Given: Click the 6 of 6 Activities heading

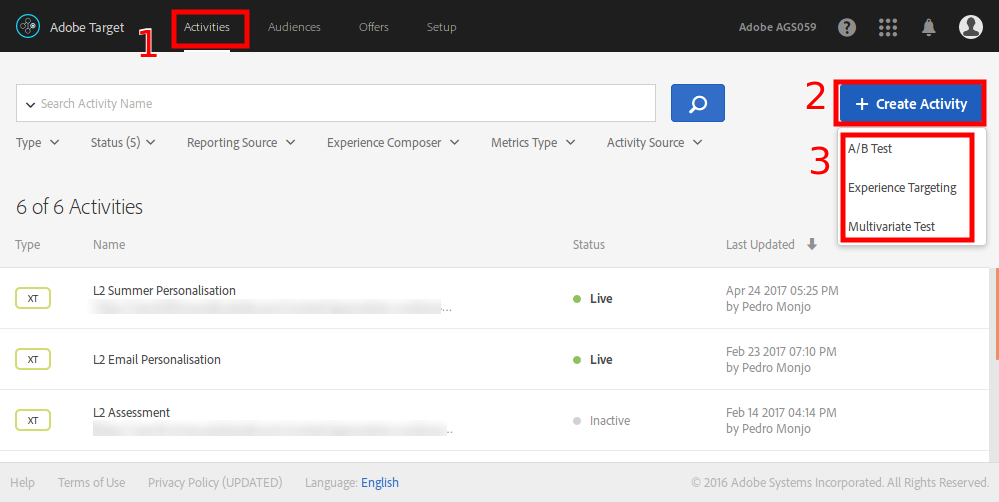Looking at the screenshot, I should click(80, 206).
